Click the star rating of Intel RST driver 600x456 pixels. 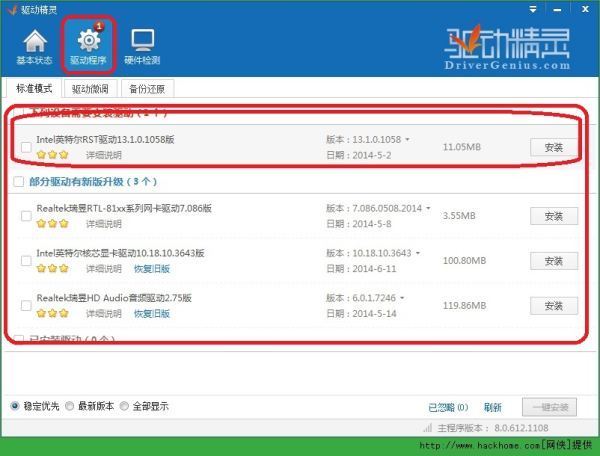click(53, 155)
